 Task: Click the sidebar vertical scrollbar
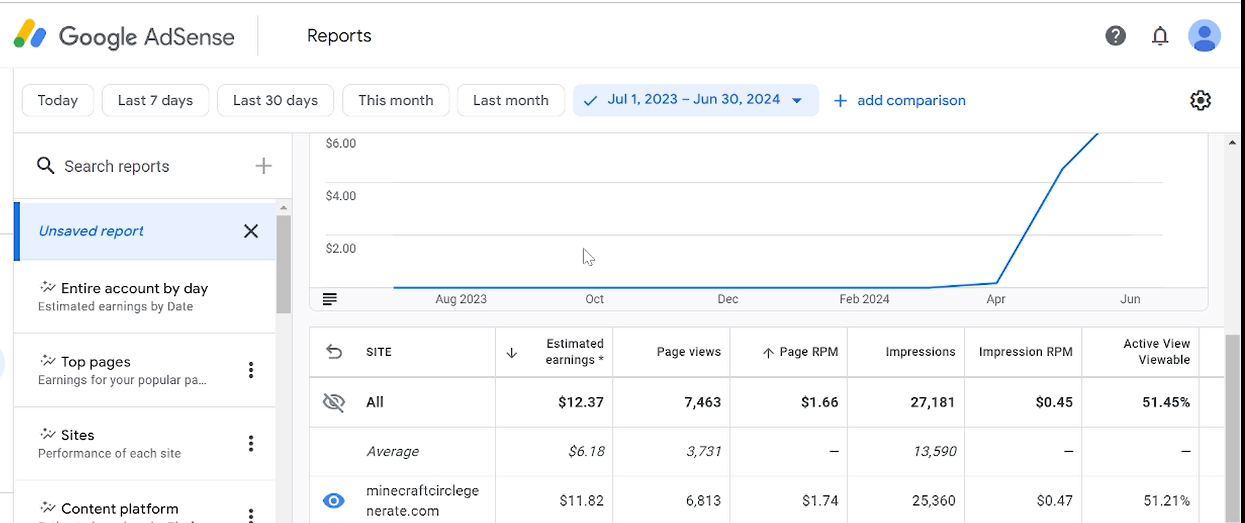pyautogui.click(x=283, y=264)
